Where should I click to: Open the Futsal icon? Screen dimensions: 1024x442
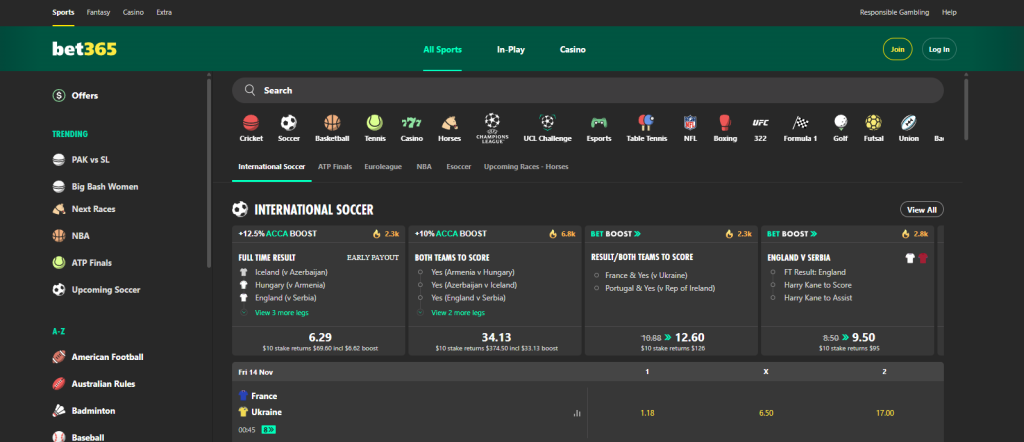pyautogui.click(x=873, y=122)
